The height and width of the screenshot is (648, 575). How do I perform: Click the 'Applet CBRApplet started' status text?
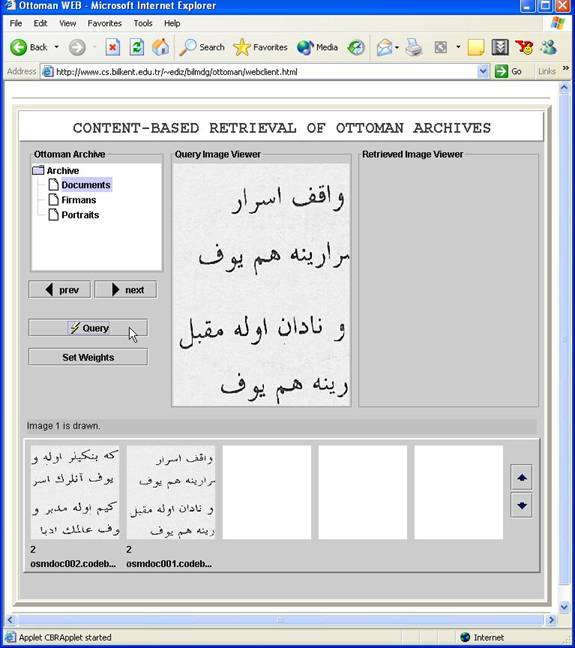65,637
